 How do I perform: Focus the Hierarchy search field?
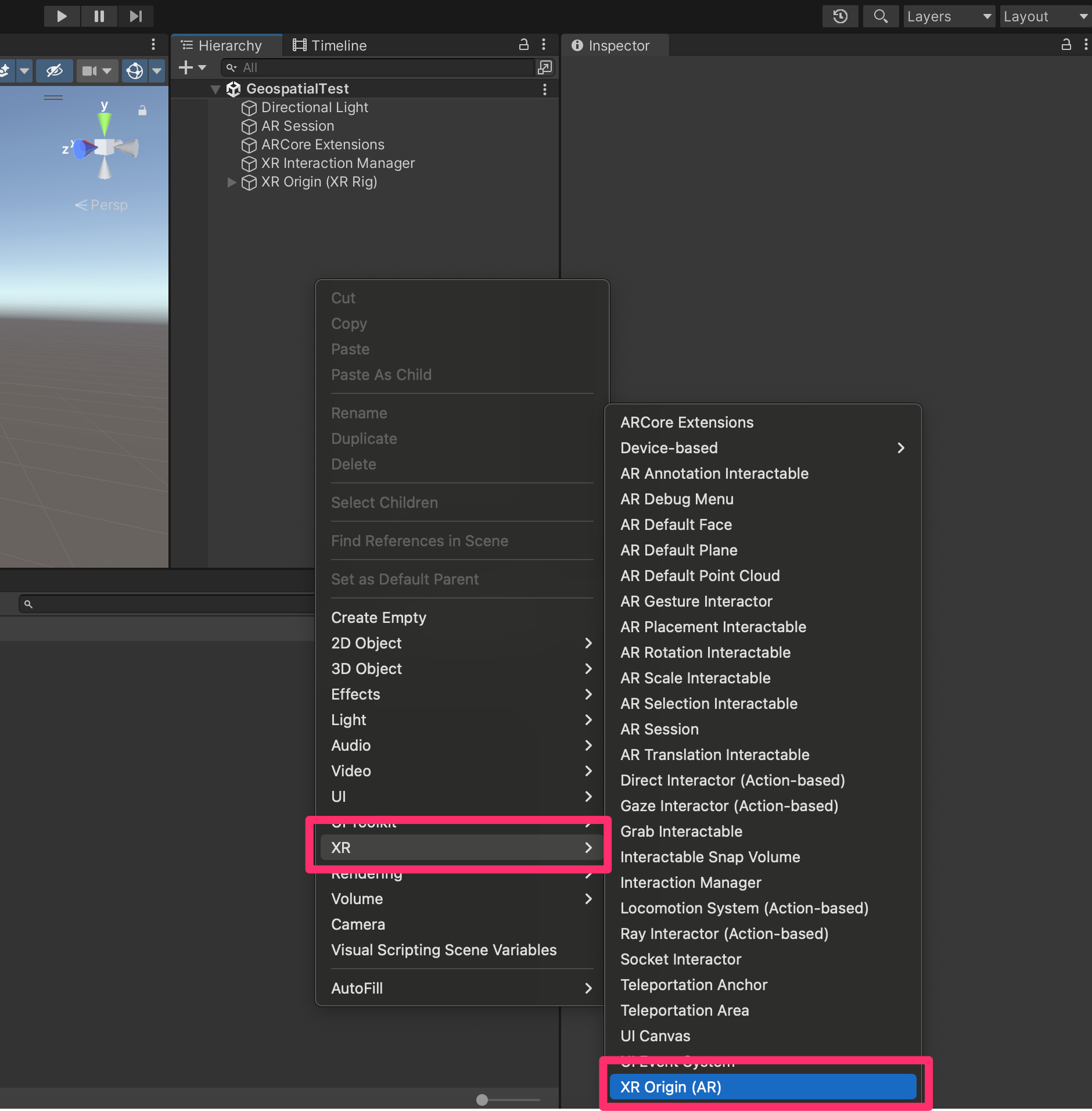point(378,67)
